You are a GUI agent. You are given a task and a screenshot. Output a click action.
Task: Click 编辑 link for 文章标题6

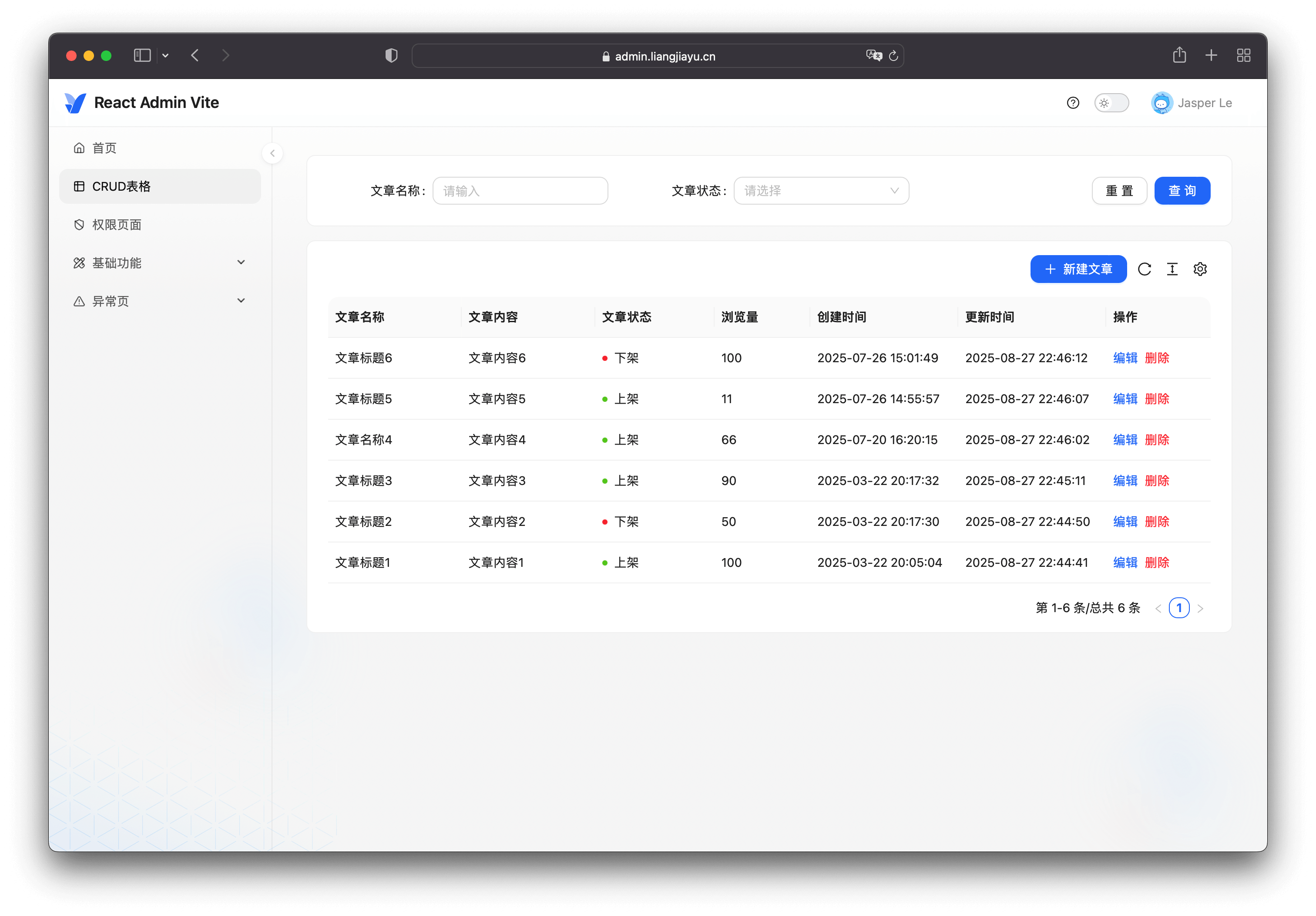tap(1125, 358)
